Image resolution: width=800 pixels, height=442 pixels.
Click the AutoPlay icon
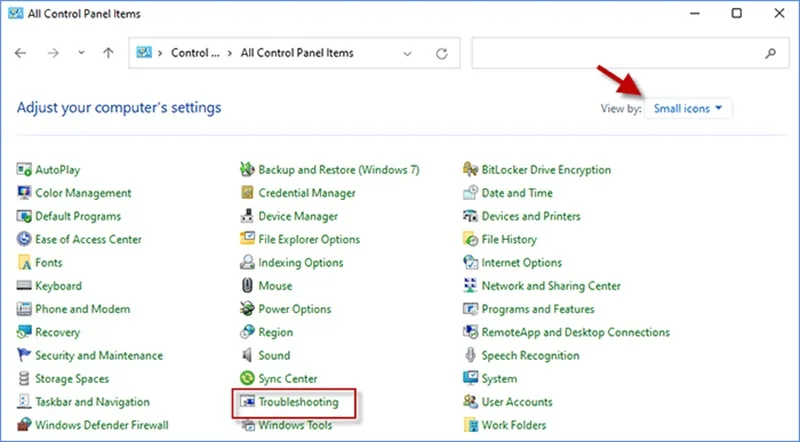coord(24,169)
